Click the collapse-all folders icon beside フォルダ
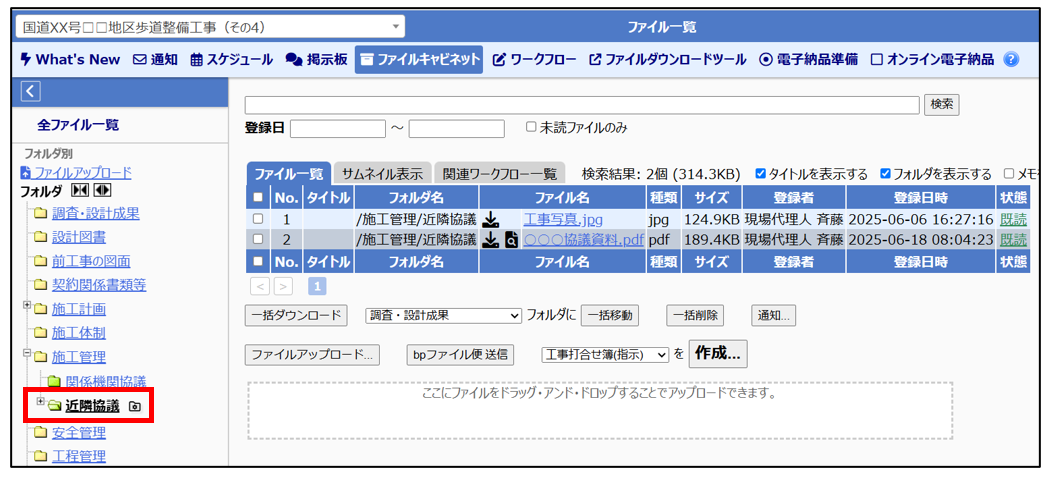 tap(81, 190)
